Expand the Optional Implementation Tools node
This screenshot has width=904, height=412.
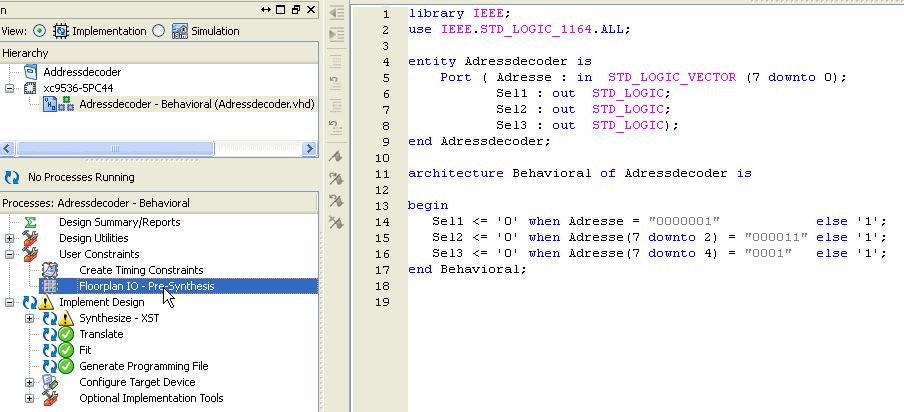[x=29, y=398]
